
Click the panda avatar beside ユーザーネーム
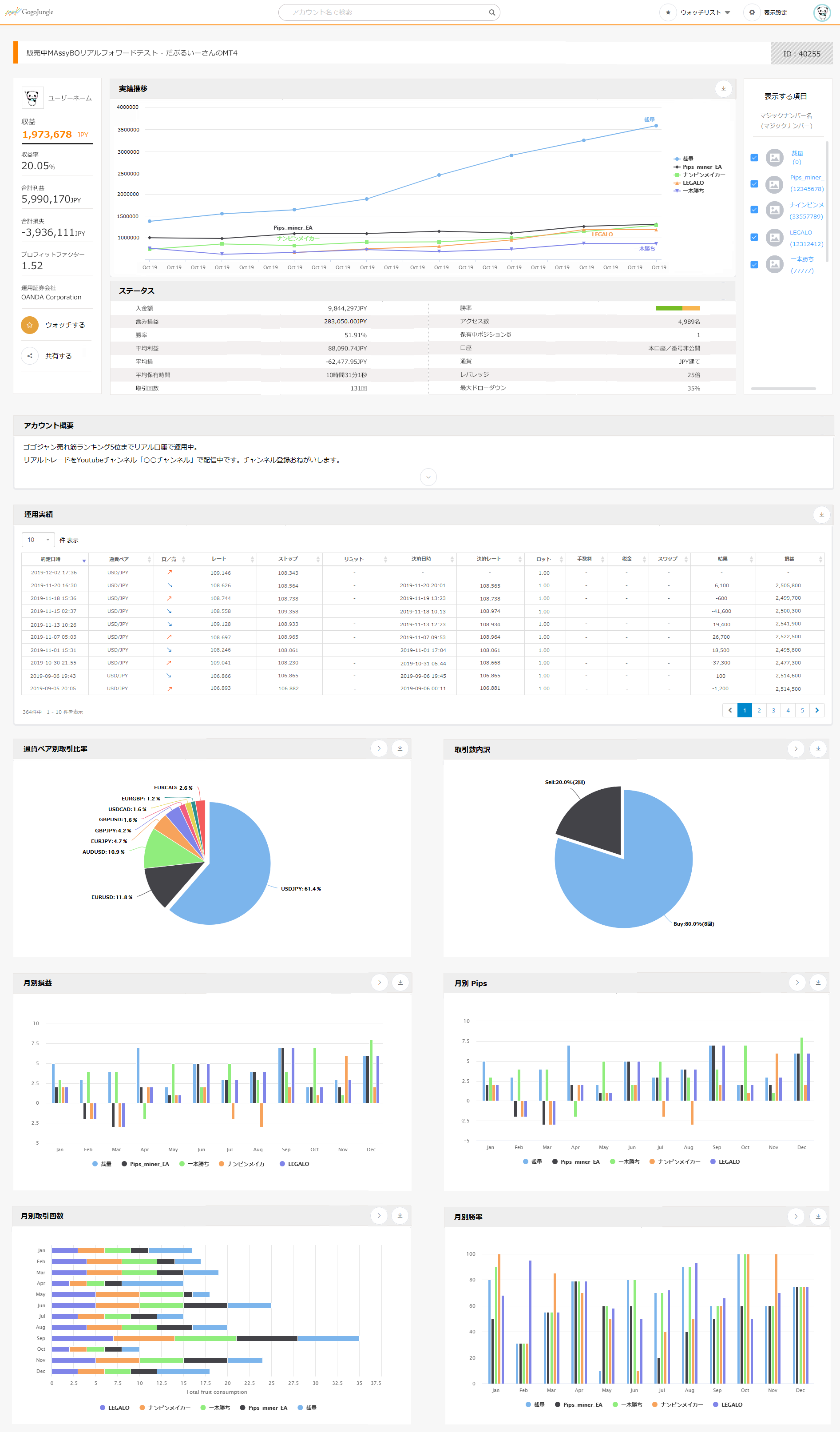(x=32, y=98)
